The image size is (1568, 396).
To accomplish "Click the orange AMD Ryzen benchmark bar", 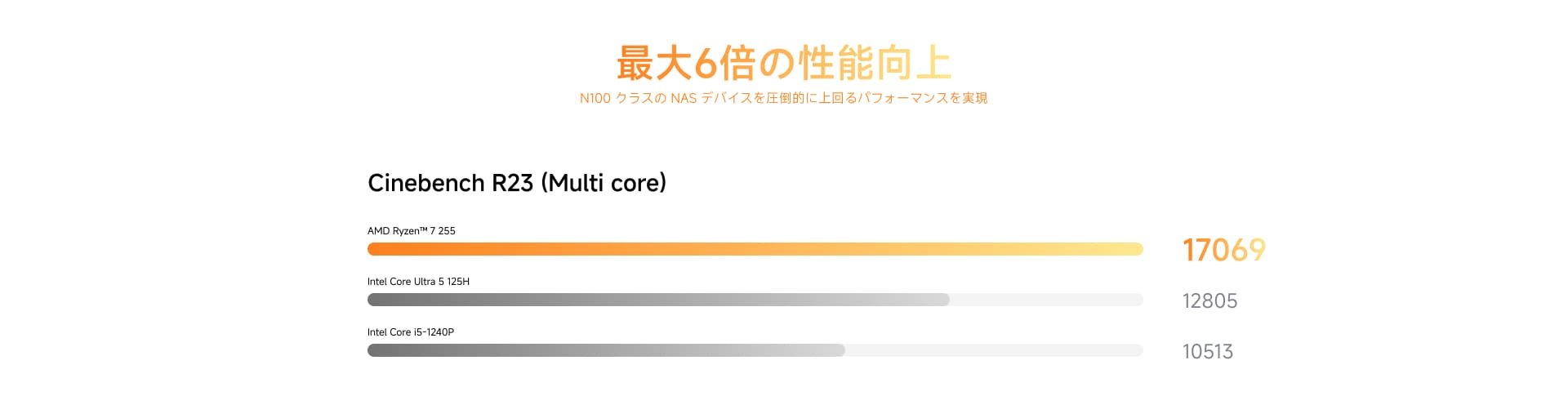I will pyautogui.click(x=755, y=249).
